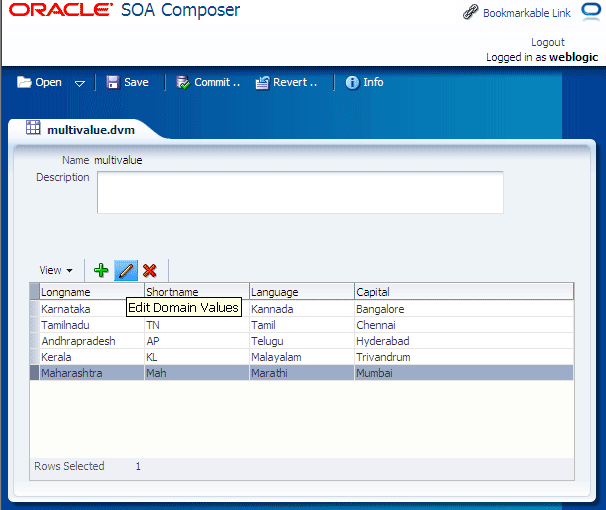Click inside the Description text box

(x=300, y=192)
